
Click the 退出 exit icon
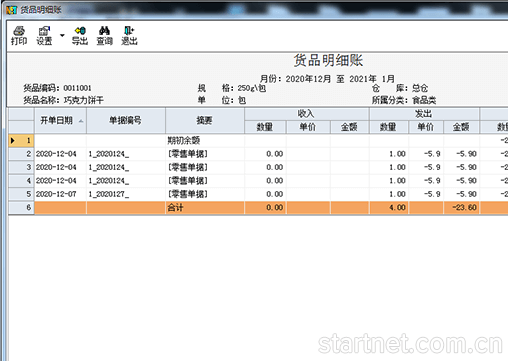[x=129, y=35]
